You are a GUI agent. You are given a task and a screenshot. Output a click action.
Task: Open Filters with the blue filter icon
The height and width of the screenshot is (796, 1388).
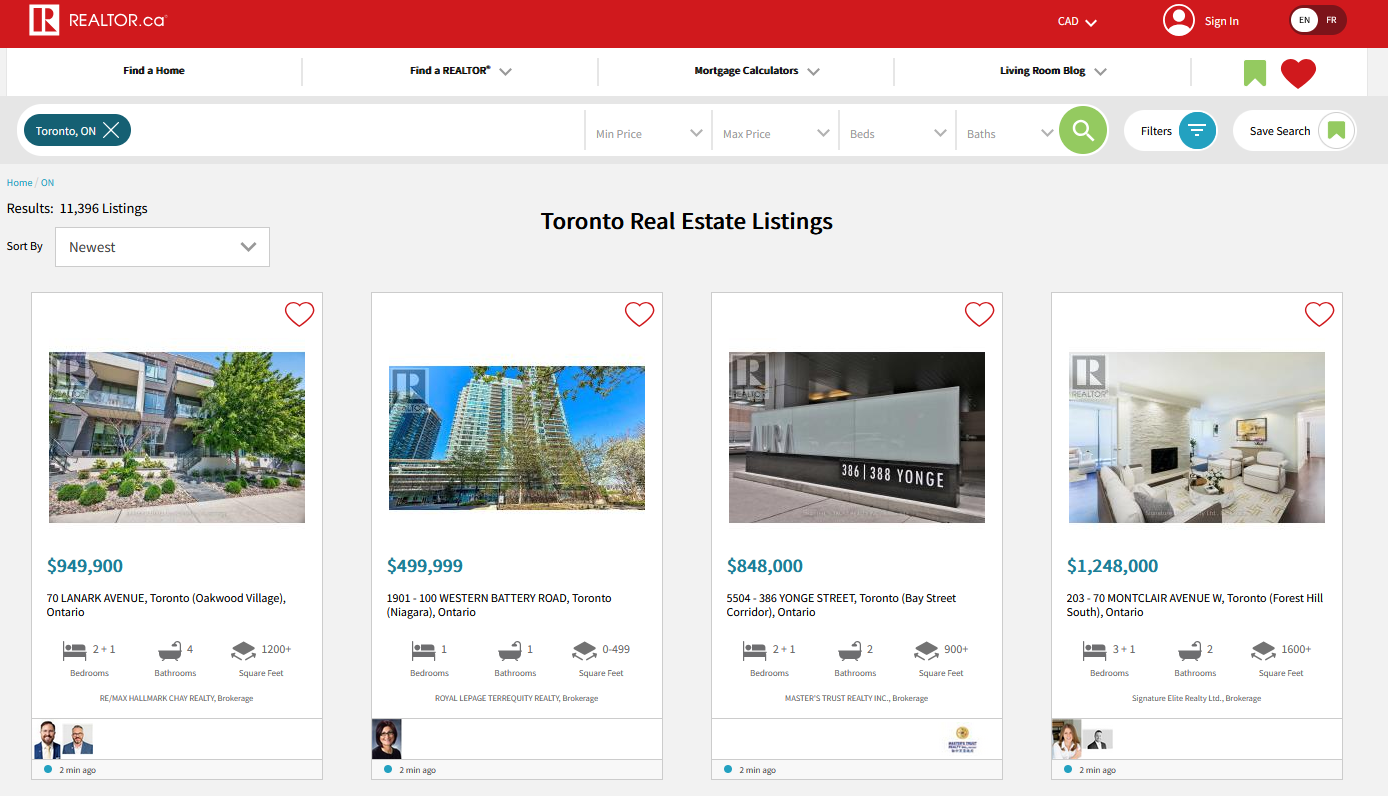coord(1197,131)
